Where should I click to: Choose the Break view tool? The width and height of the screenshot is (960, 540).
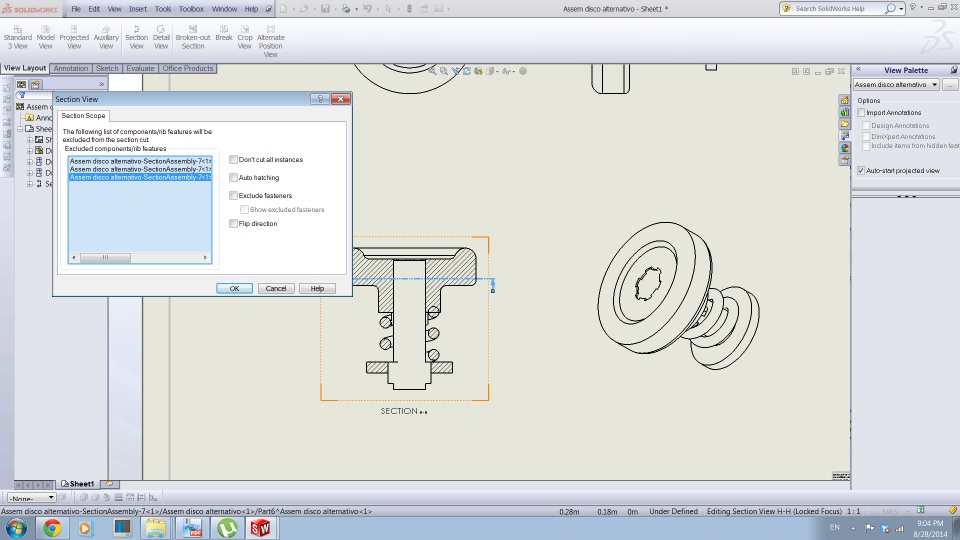[224, 34]
